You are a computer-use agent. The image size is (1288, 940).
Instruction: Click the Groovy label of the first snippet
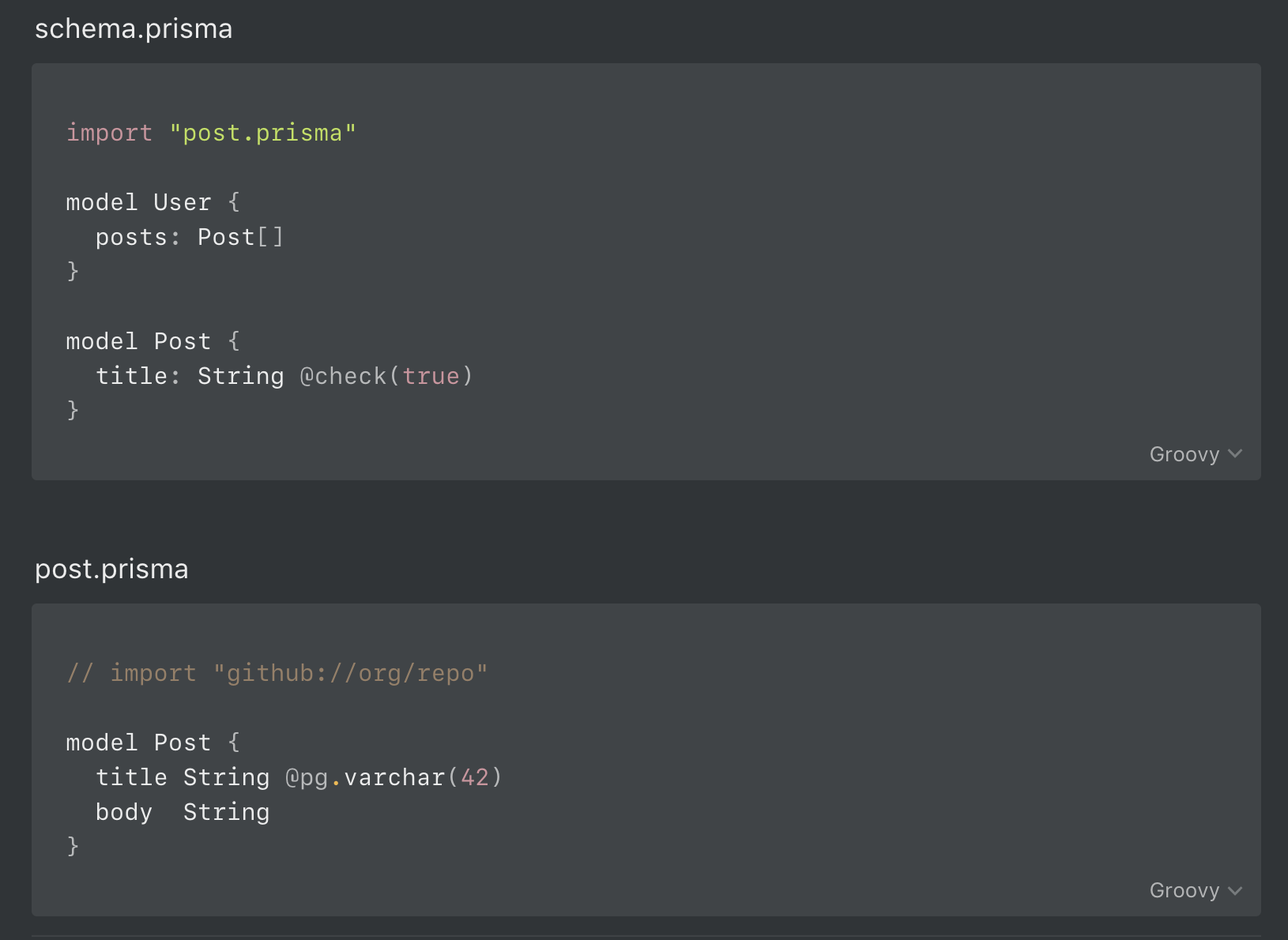(1184, 454)
